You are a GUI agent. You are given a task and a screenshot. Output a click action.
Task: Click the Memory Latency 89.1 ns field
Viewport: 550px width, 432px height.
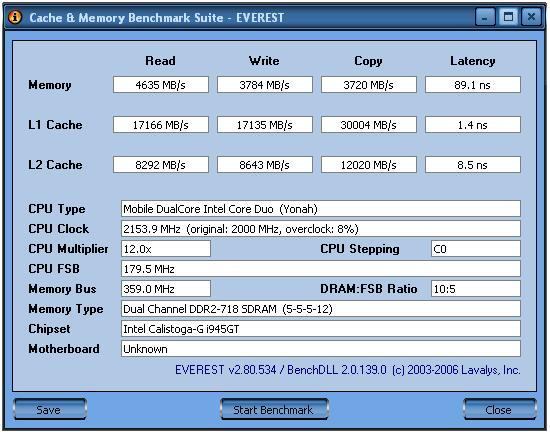(473, 85)
